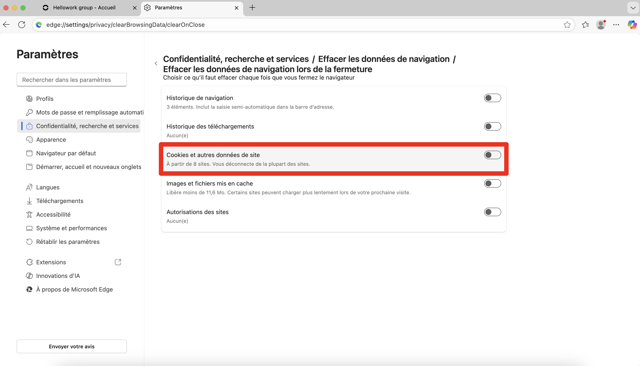Screen dimensions: 640x366
Task: Click Envoyer votre avis button
Action: 71,346
